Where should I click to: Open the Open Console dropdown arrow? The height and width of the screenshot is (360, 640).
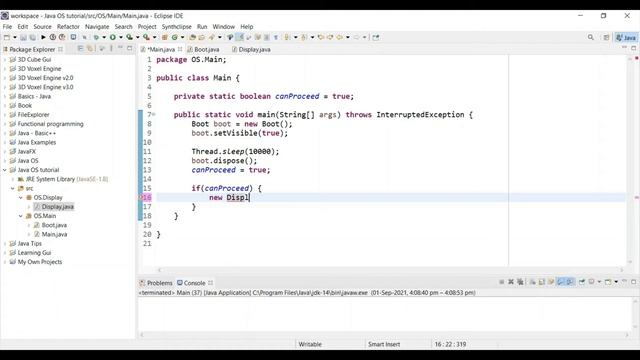(x=616, y=282)
